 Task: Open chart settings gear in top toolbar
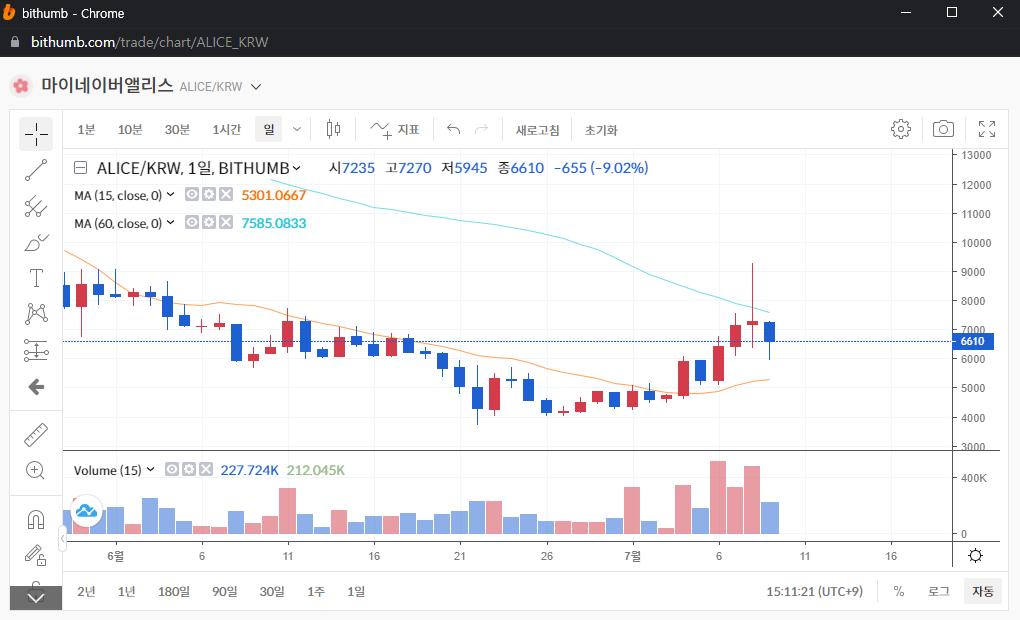(901, 129)
